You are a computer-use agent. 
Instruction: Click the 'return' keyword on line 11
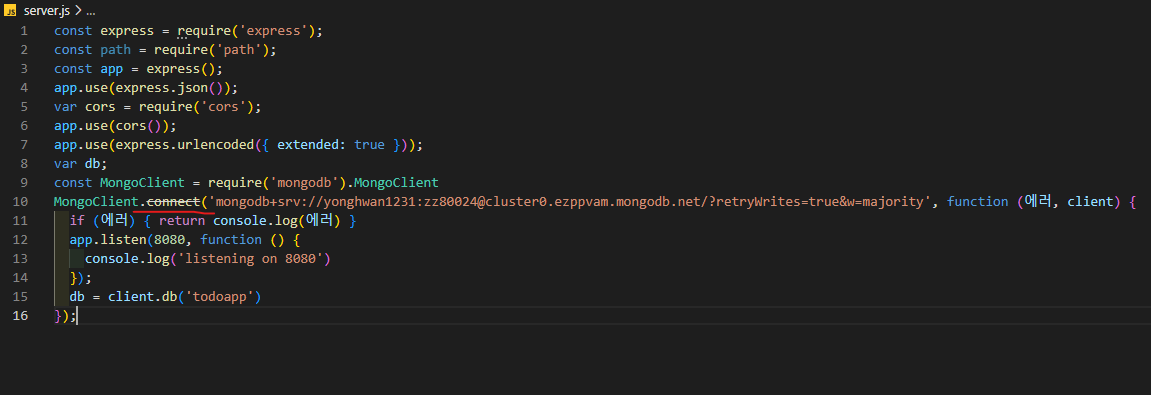click(x=181, y=220)
